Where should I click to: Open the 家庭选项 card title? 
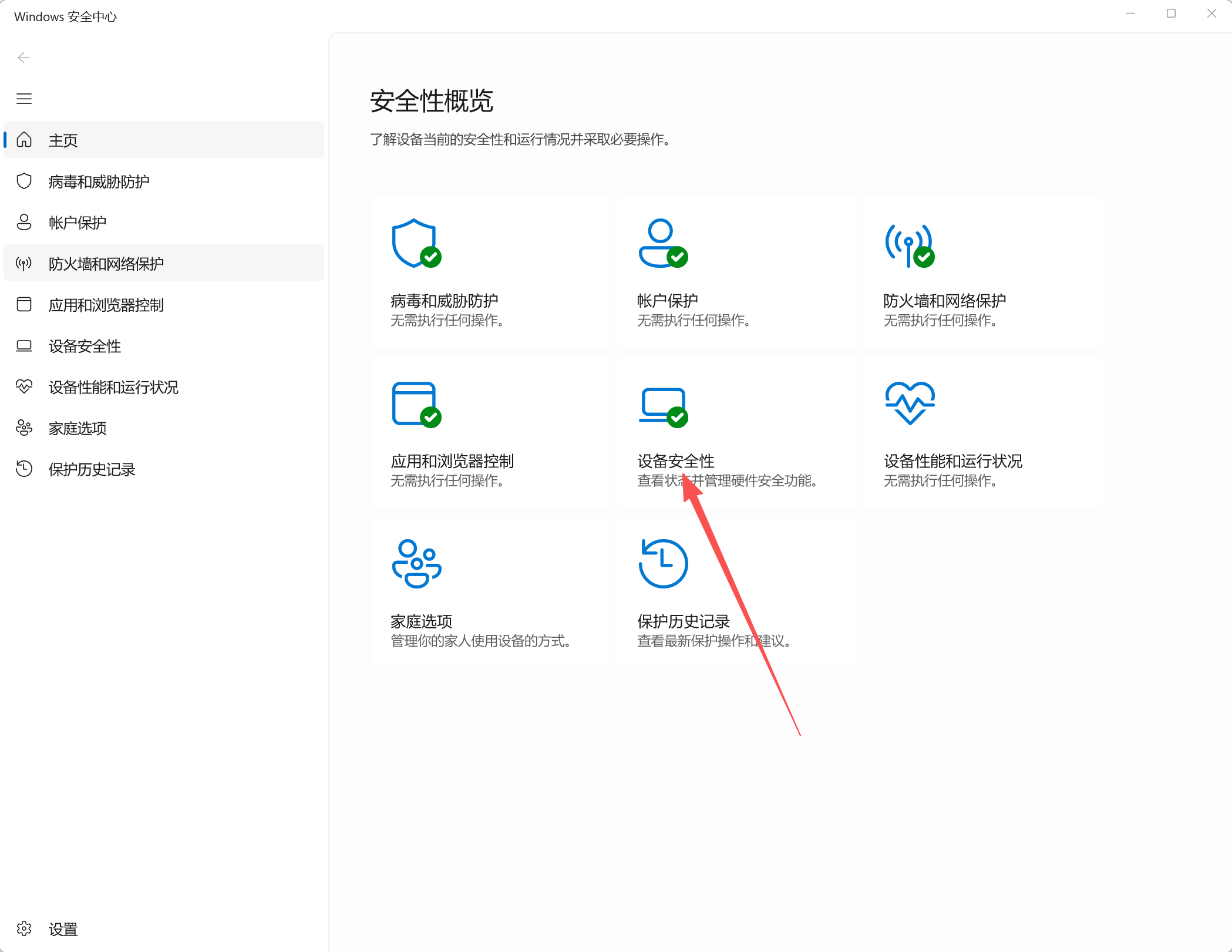(422, 621)
